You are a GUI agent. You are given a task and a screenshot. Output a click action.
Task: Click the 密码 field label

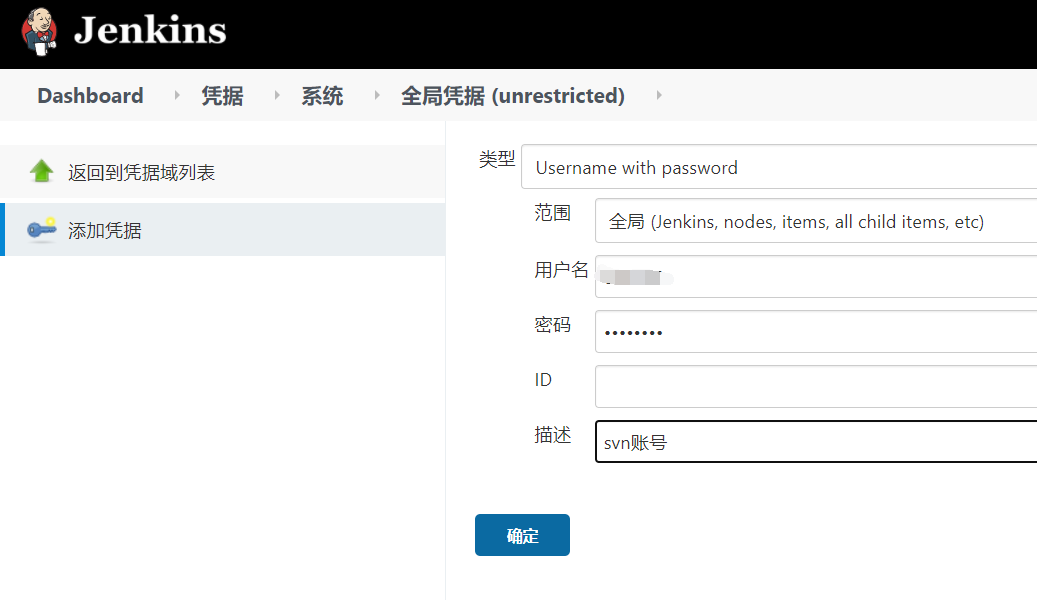coord(552,325)
